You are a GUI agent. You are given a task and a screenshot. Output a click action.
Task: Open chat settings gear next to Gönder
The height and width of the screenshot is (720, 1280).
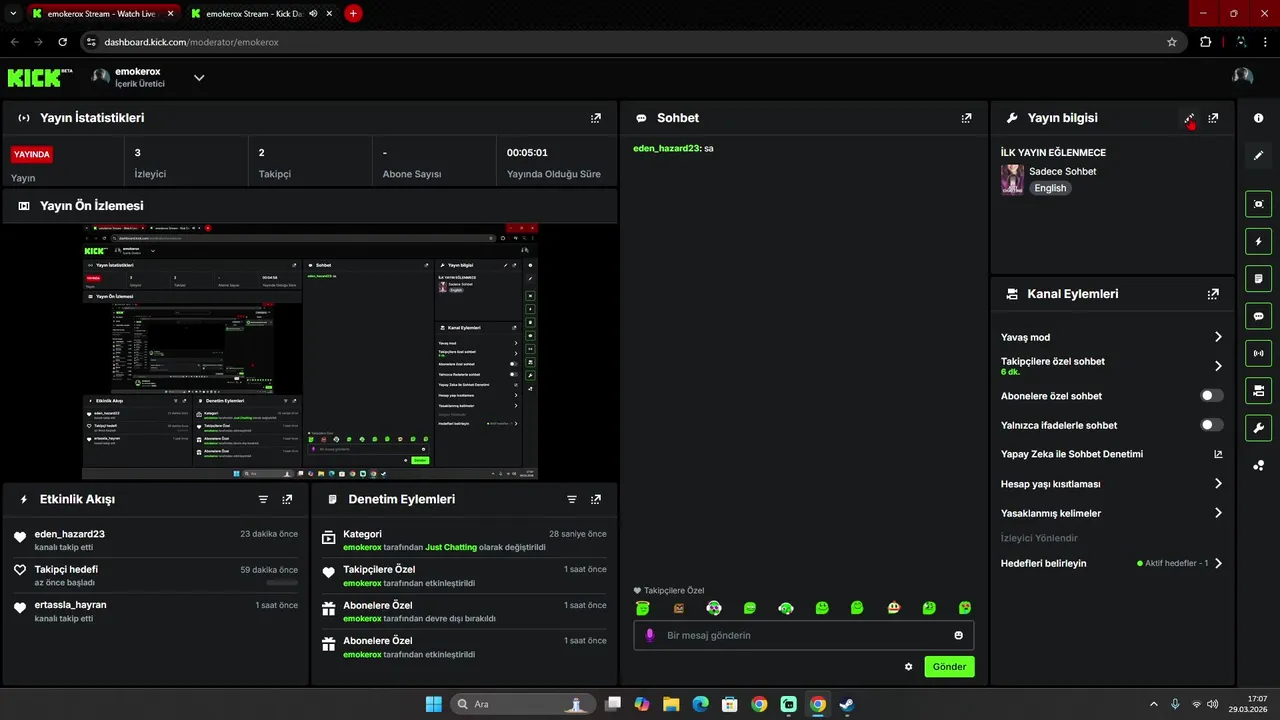tap(909, 667)
